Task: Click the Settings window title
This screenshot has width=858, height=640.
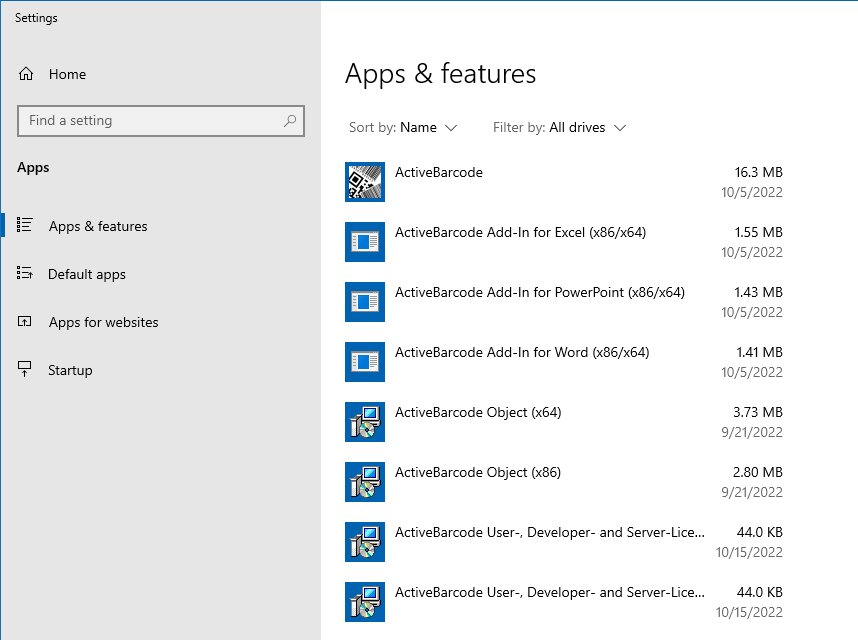Action: (x=36, y=18)
